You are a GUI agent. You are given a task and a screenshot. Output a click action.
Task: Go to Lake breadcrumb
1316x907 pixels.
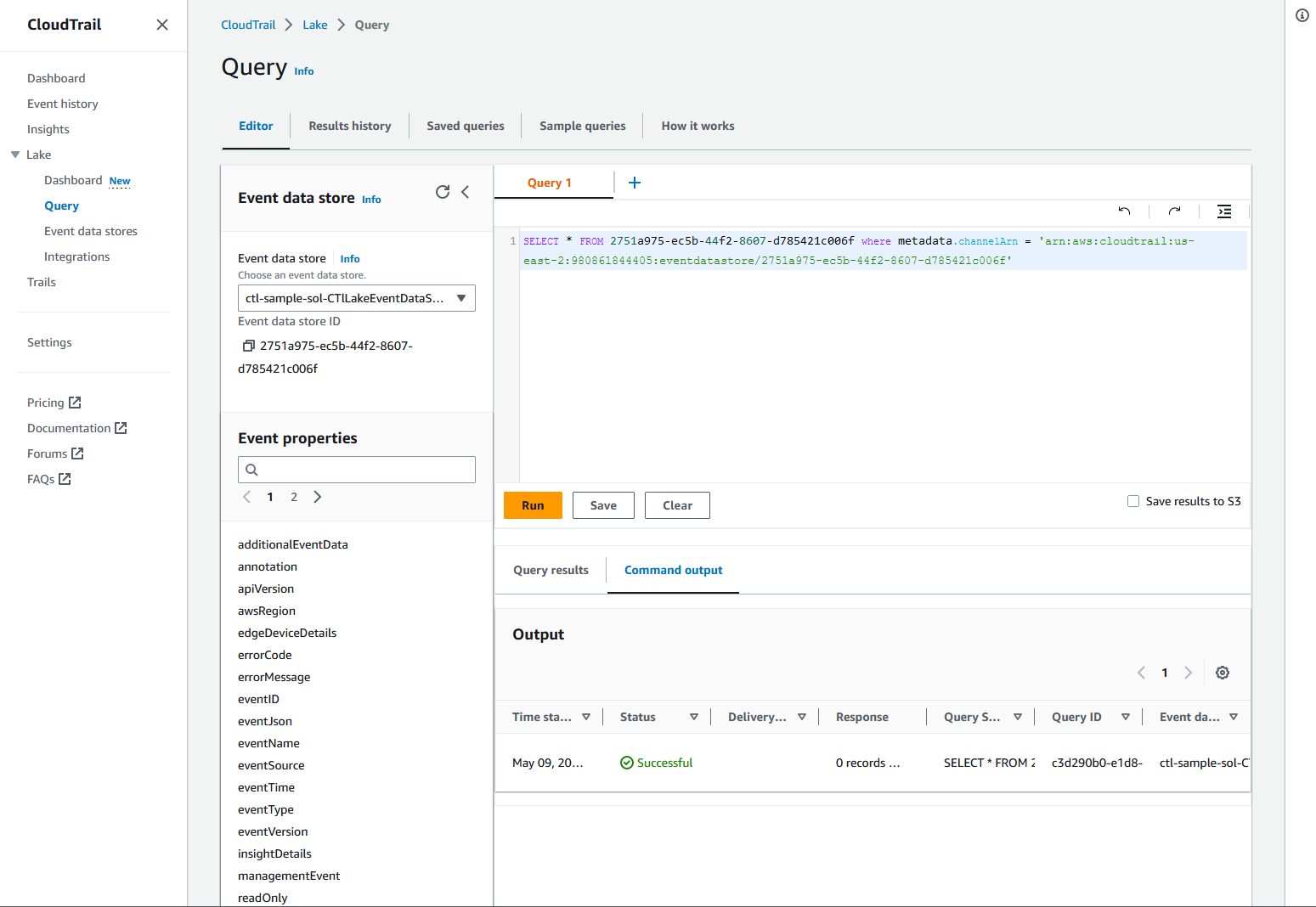pos(315,25)
